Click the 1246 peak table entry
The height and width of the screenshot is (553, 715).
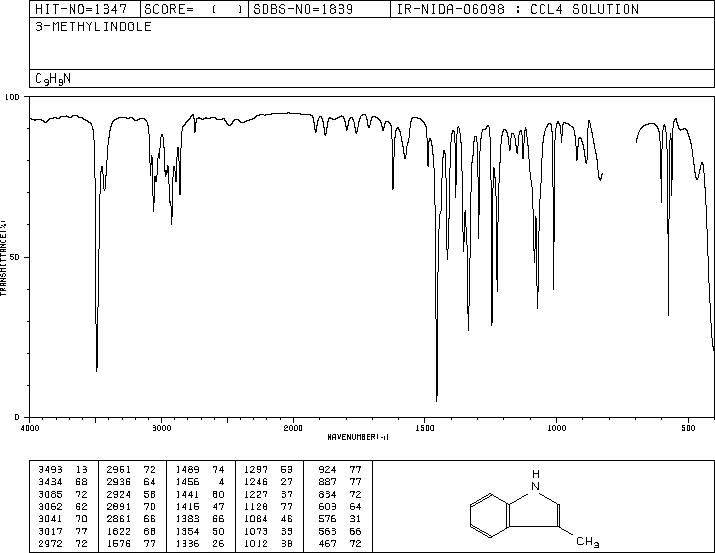pos(269,482)
